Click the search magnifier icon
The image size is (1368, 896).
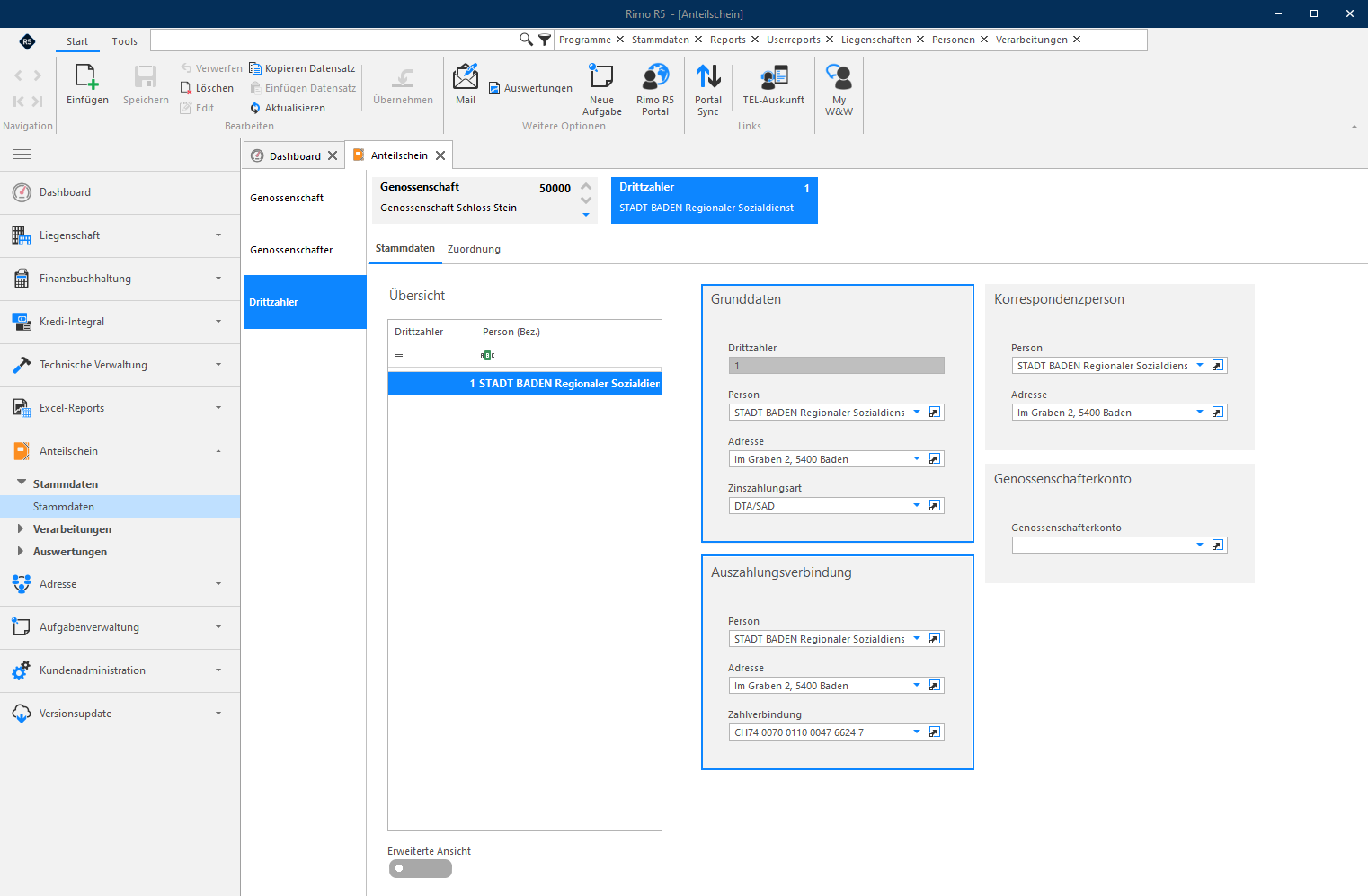tap(526, 40)
